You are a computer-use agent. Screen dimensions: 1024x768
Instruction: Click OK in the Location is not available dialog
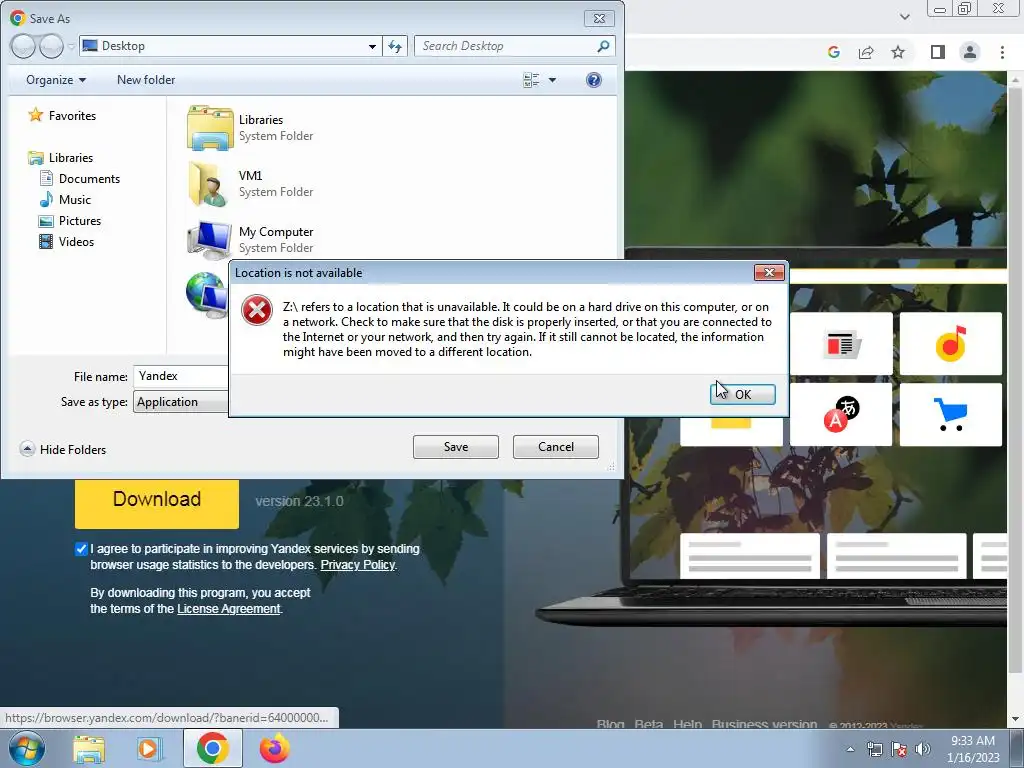point(743,394)
